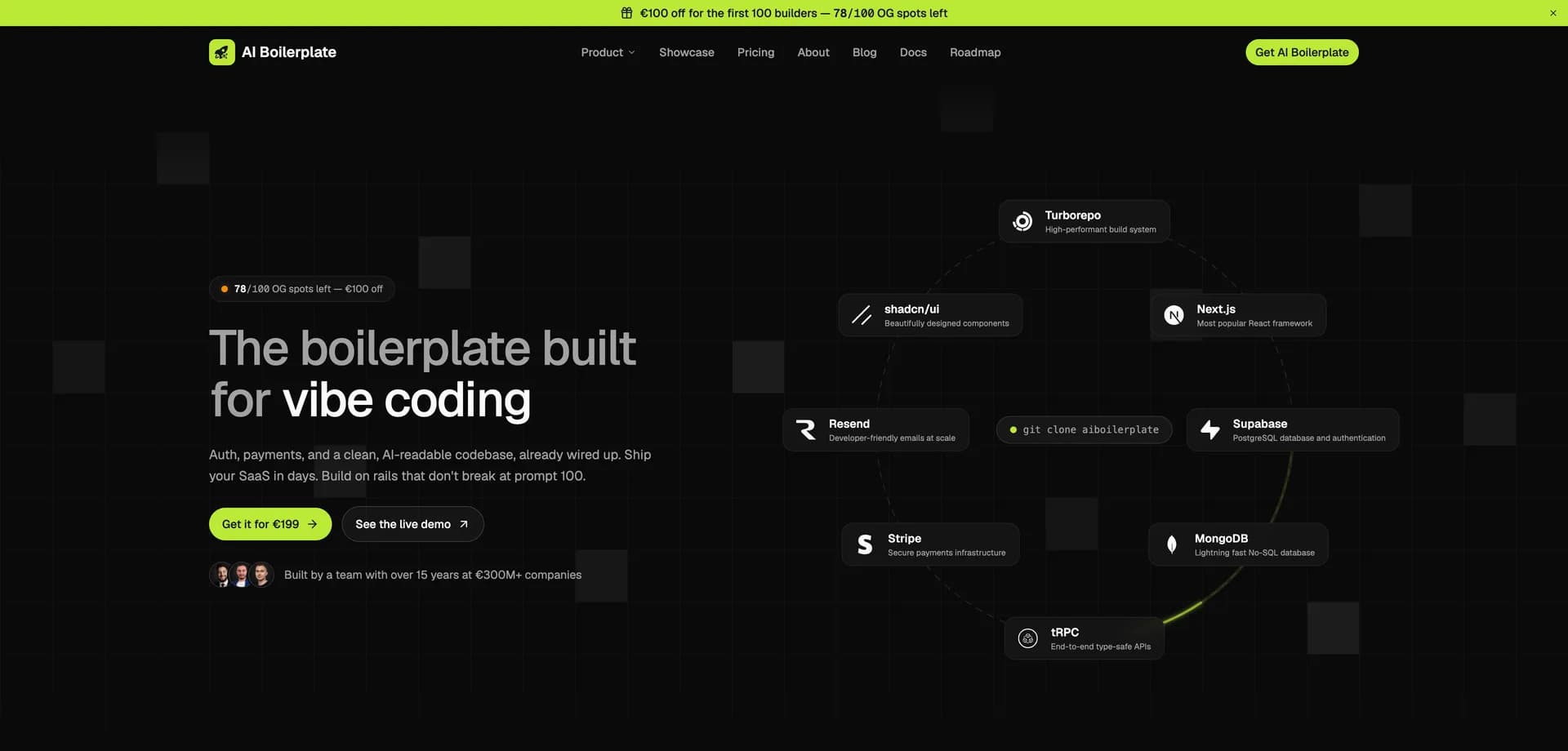Click the MongoDB leaf icon
The height and width of the screenshot is (751, 1568).
click(1172, 544)
